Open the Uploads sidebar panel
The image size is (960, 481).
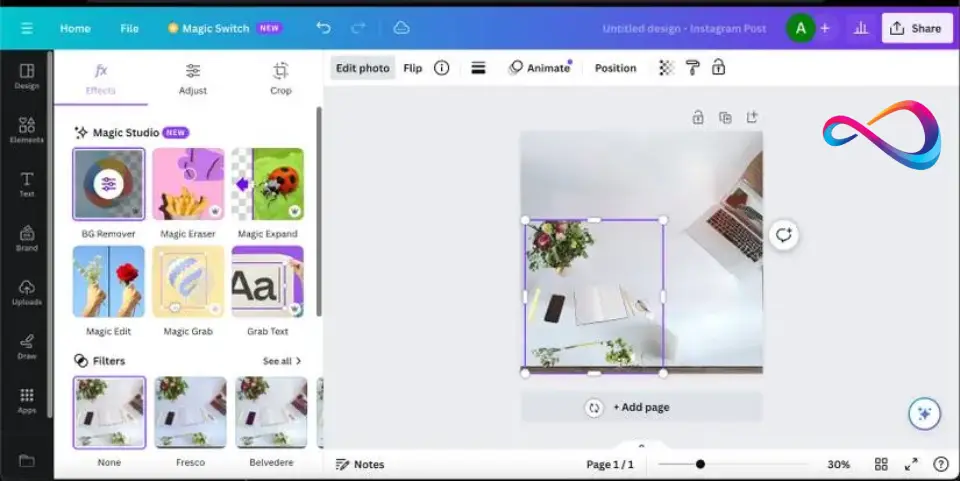pos(27,292)
